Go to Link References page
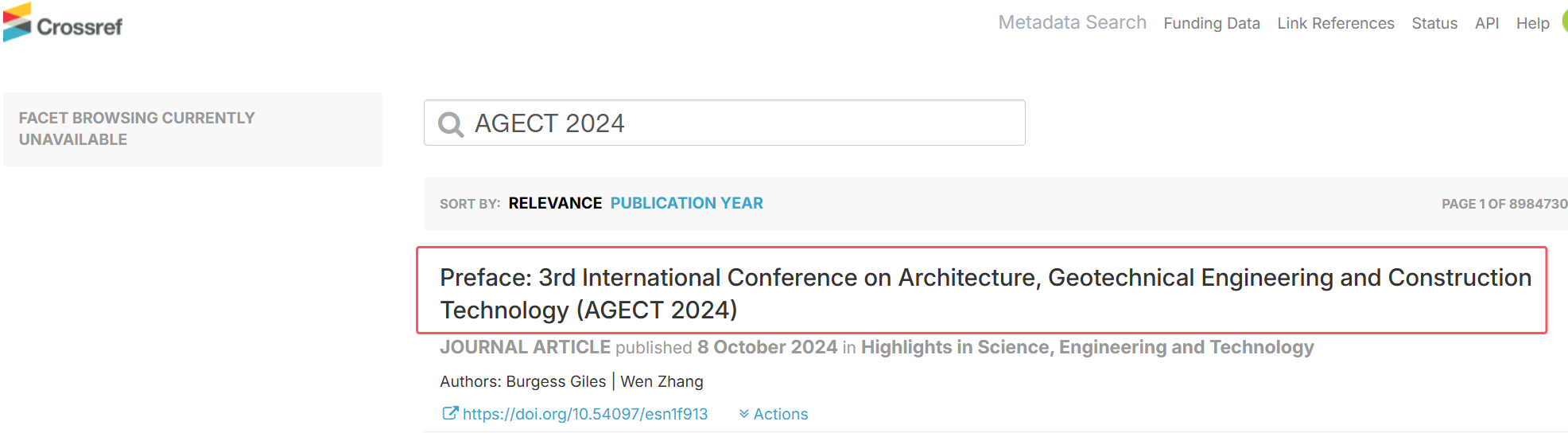The width and height of the screenshot is (1568, 437). [x=1336, y=23]
